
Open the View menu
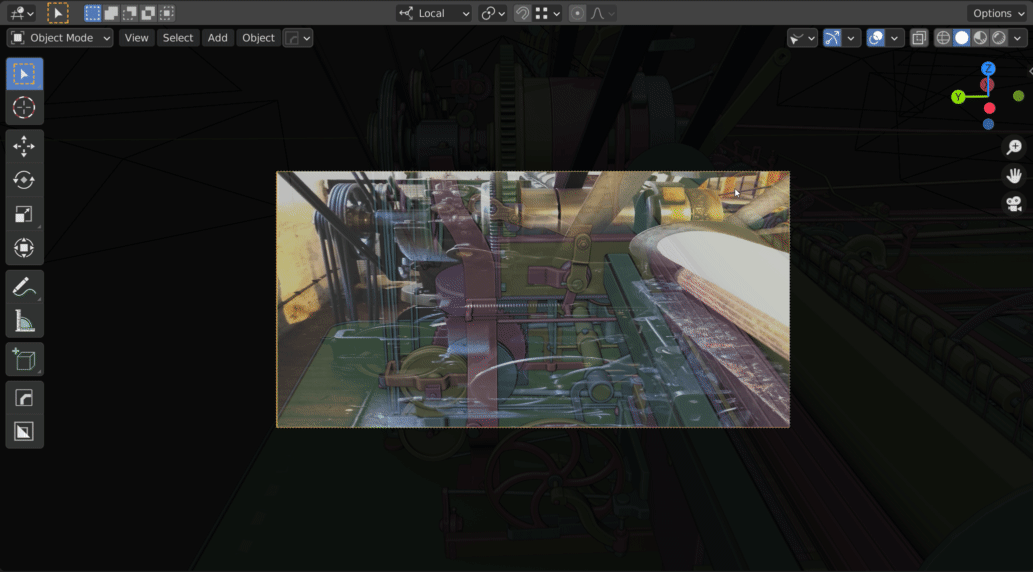point(136,38)
